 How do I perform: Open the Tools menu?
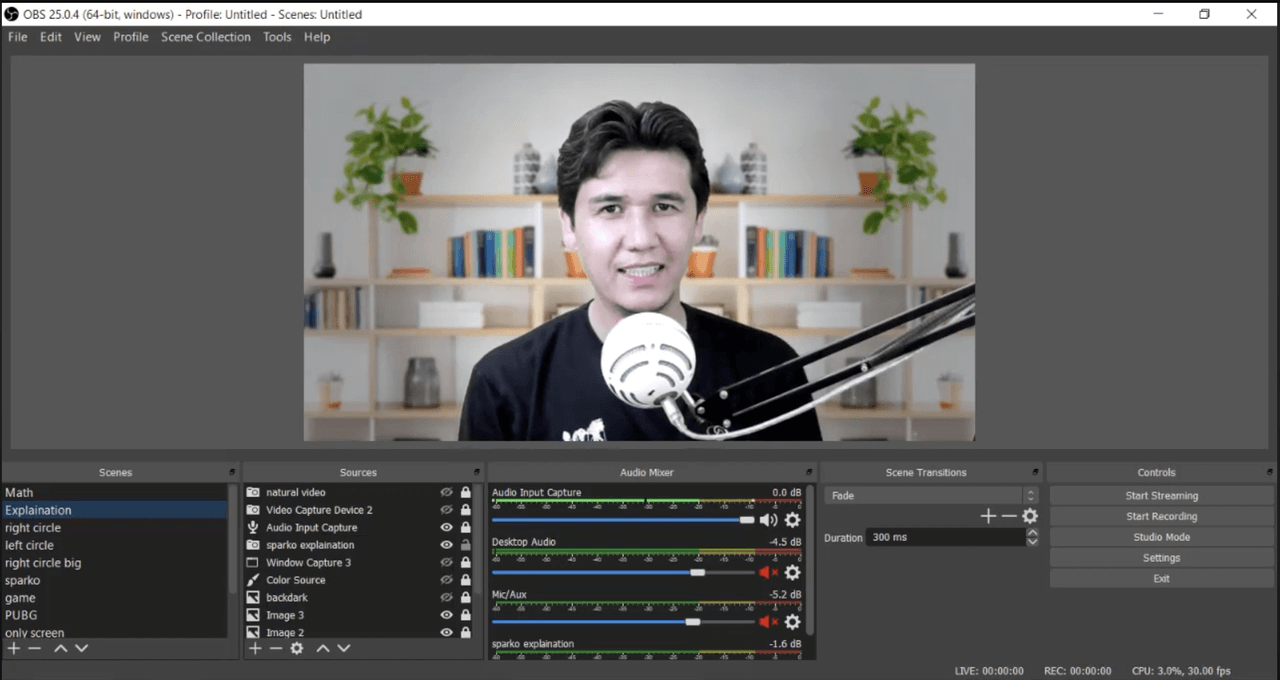pyautogui.click(x=277, y=37)
